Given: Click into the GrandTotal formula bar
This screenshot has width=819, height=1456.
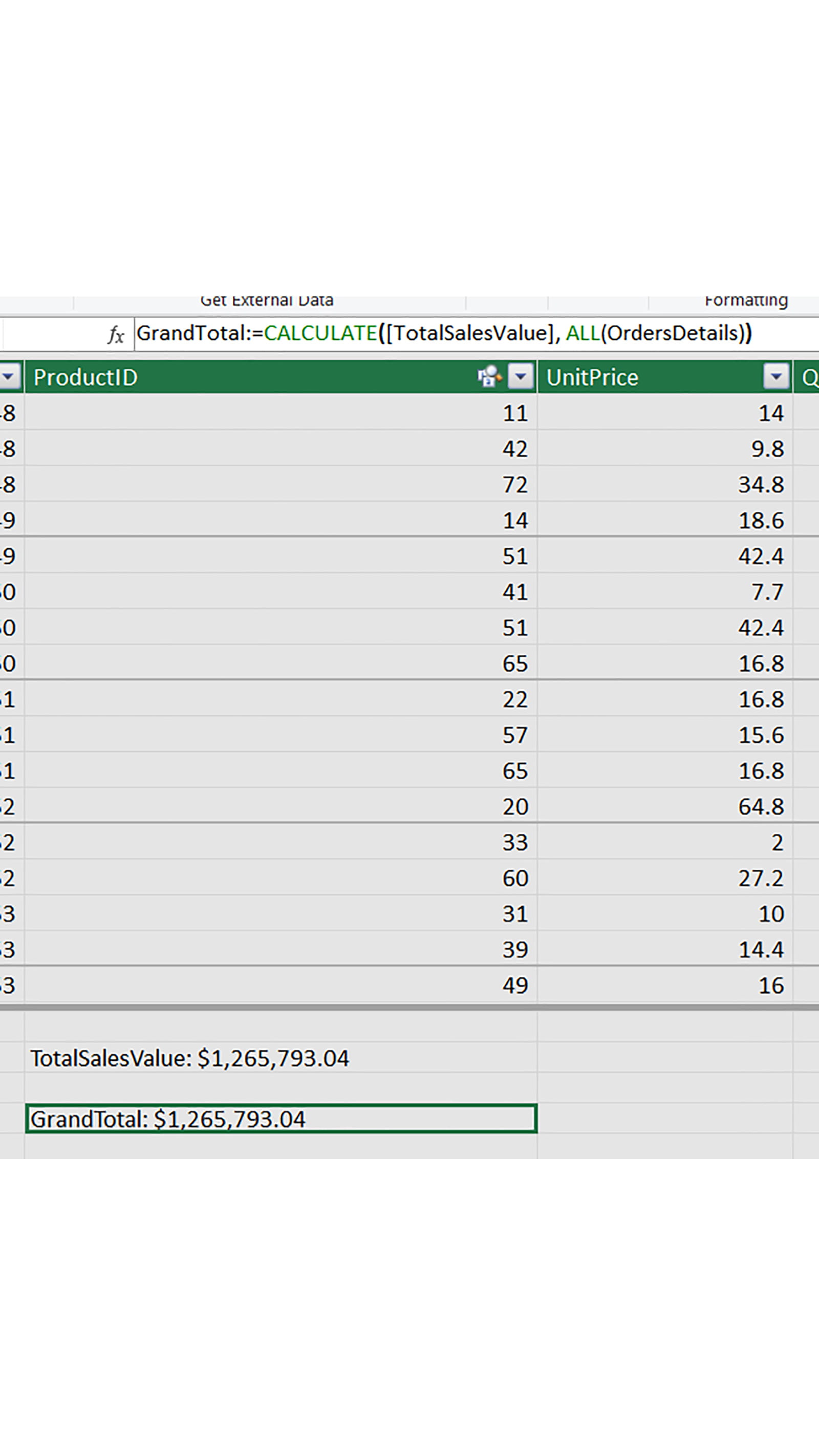Looking at the screenshot, I should point(452,333).
